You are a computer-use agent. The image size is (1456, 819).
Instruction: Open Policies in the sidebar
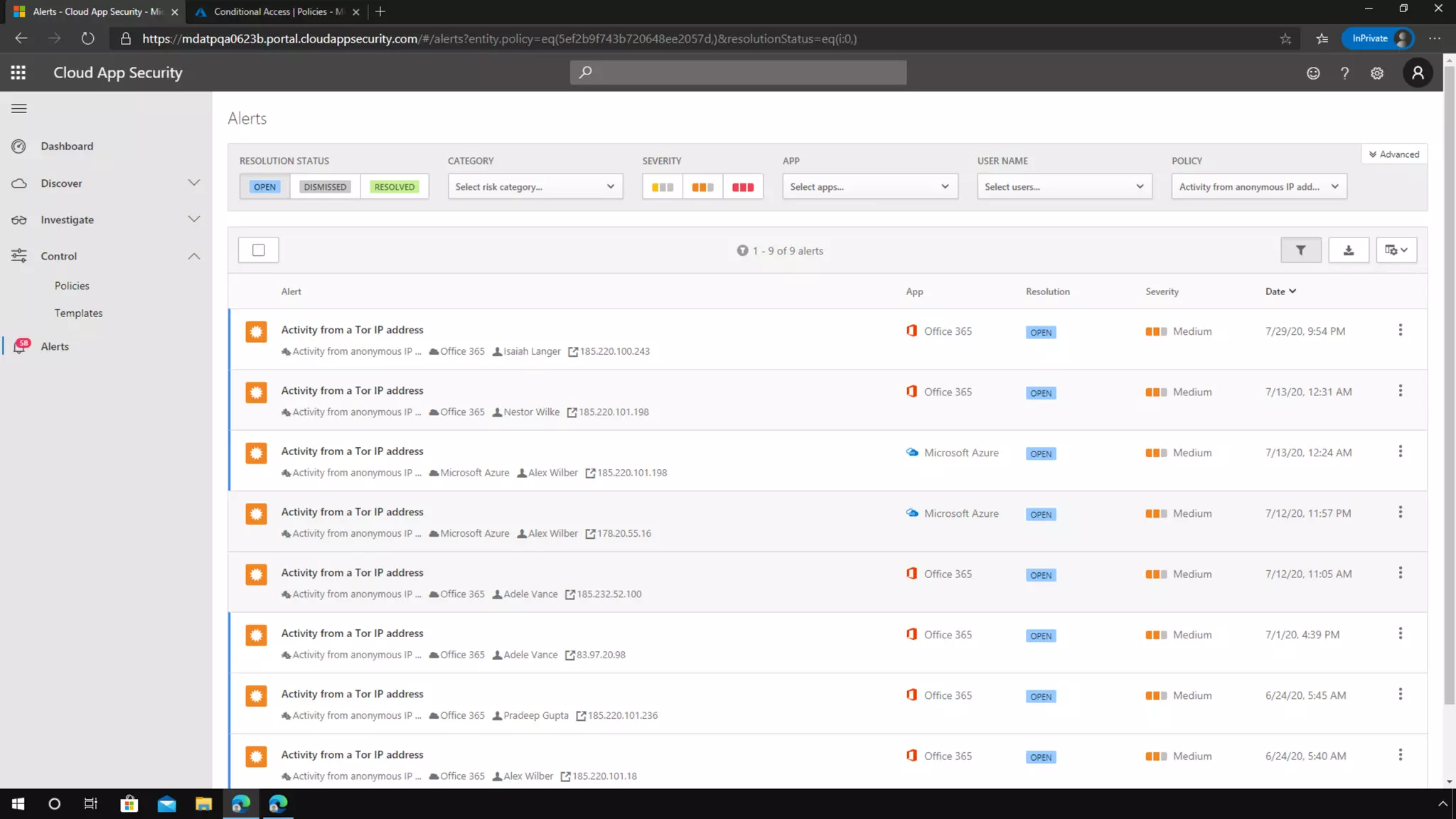72,286
